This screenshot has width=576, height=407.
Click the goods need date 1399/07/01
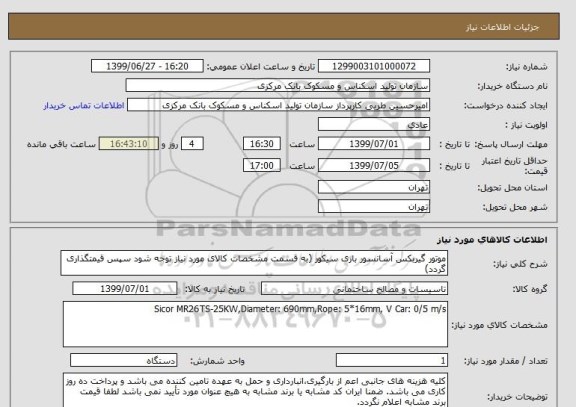[x=125, y=289]
